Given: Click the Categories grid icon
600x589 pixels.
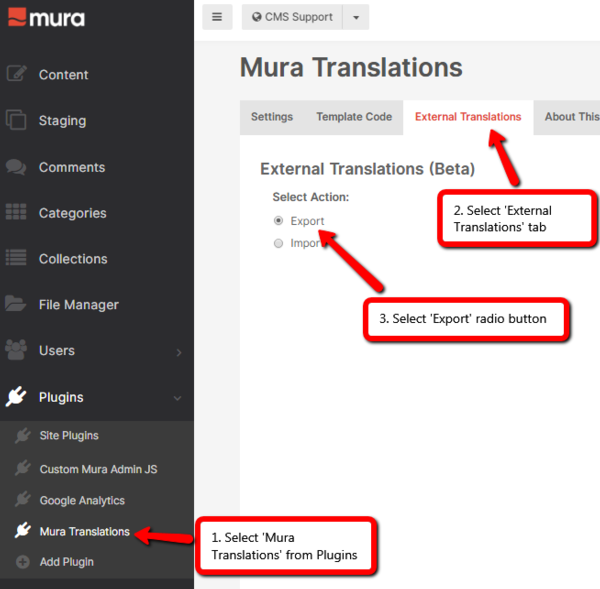Looking at the screenshot, I should [x=16, y=212].
